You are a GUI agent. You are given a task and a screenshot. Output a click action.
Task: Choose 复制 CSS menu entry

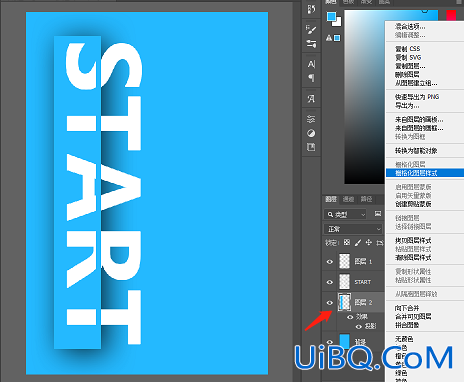408,49
